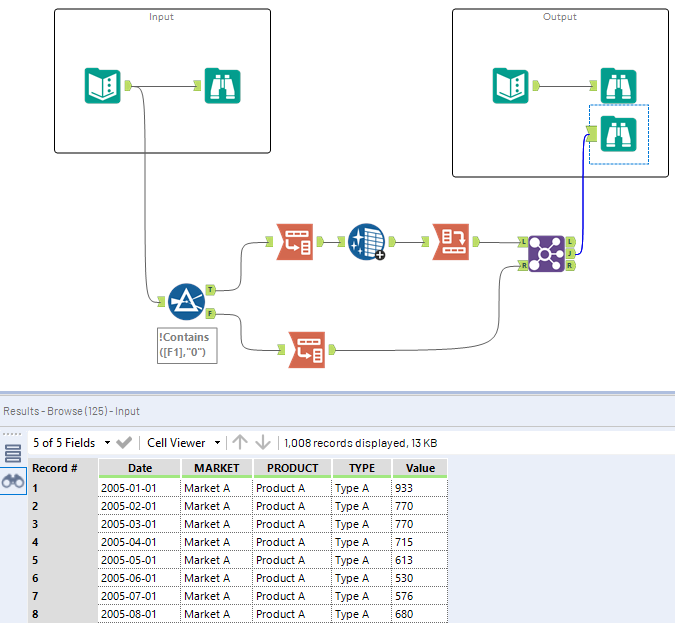Click the input anchor of the highlighted Browse tool
The height and width of the screenshot is (623, 675).
point(592,133)
